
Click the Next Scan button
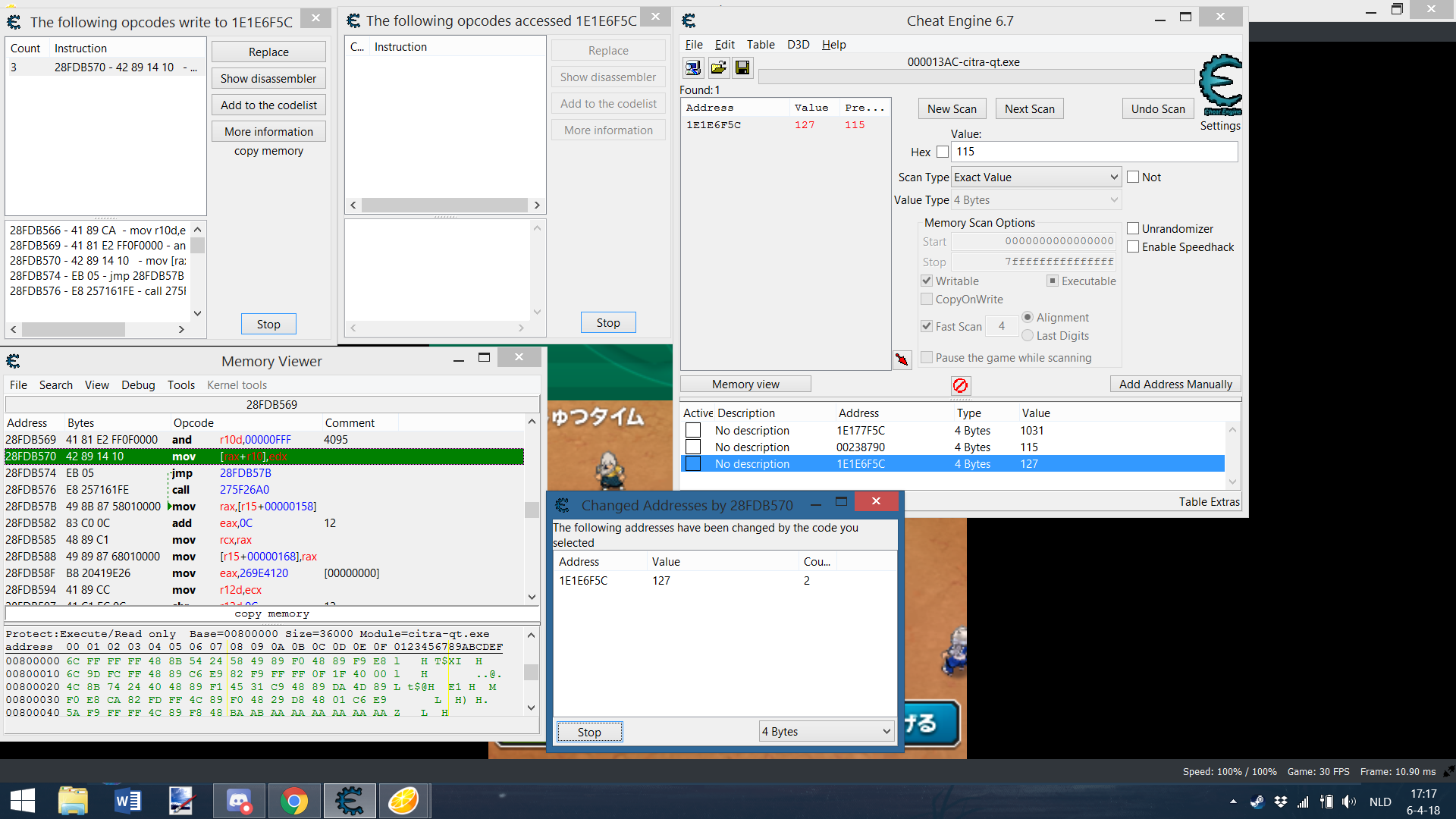point(1029,109)
